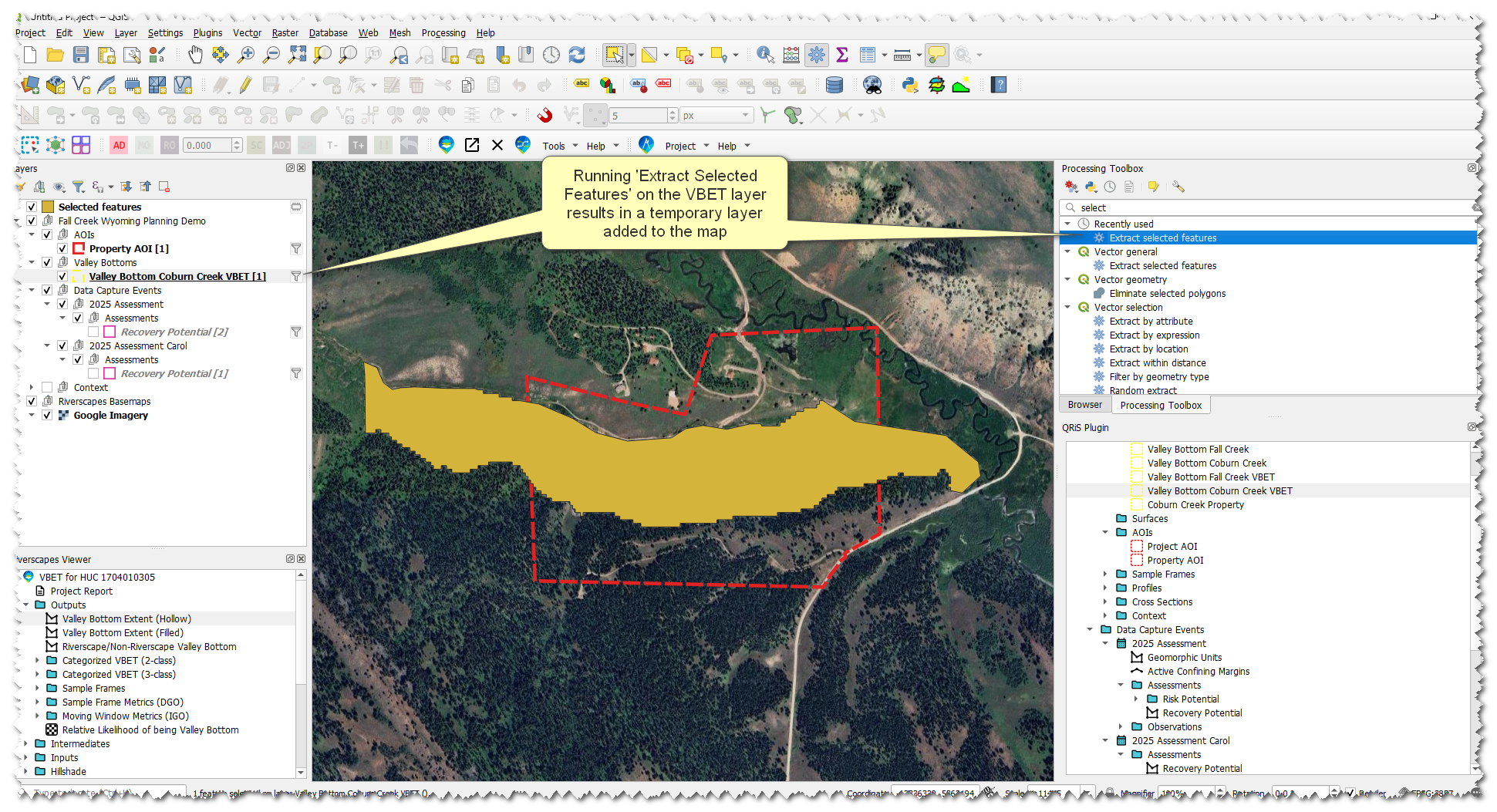Click the Statistical Summary sigma icon
This screenshot has height=812, width=1497.
click(842, 55)
